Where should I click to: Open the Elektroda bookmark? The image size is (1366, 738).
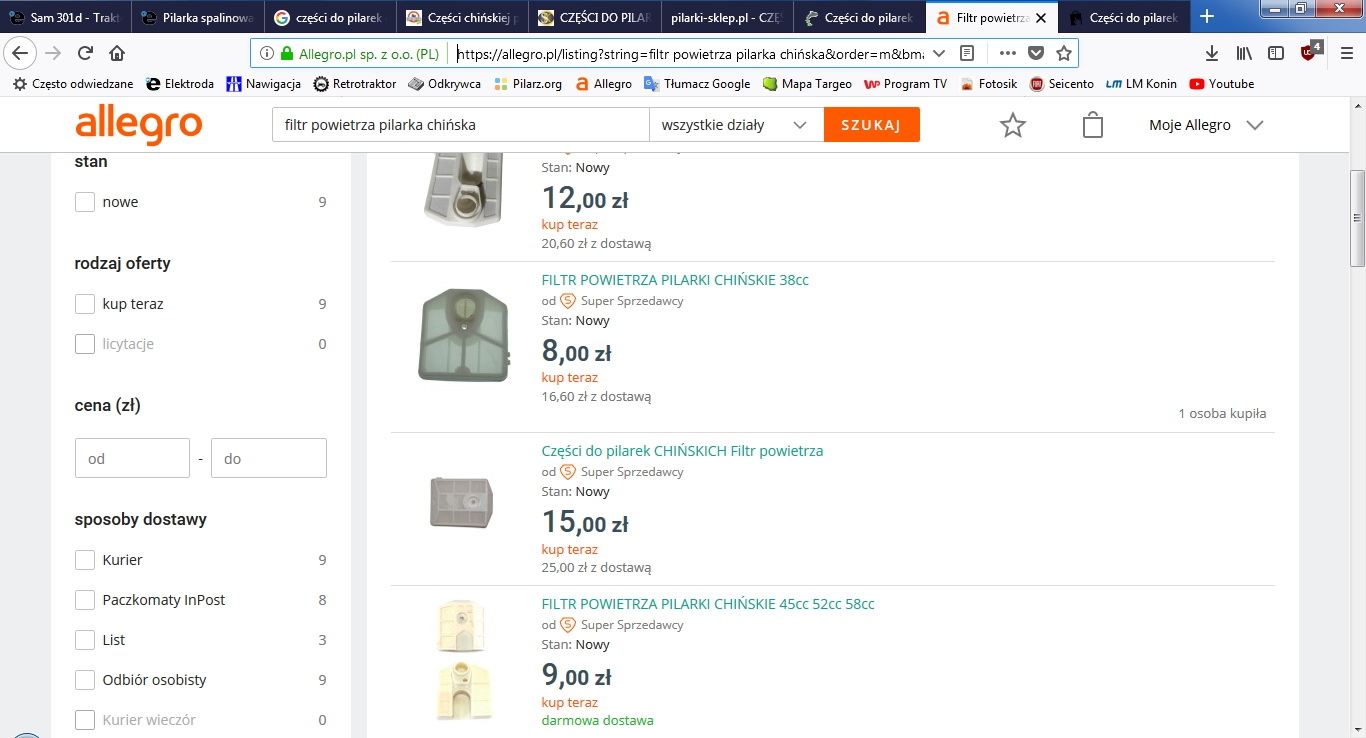(180, 84)
